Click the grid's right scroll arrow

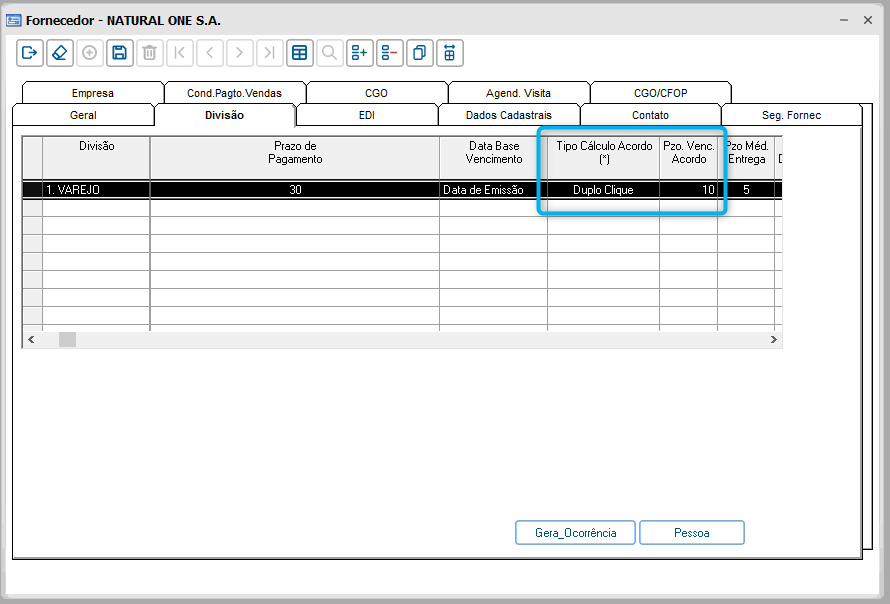click(774, 339)
